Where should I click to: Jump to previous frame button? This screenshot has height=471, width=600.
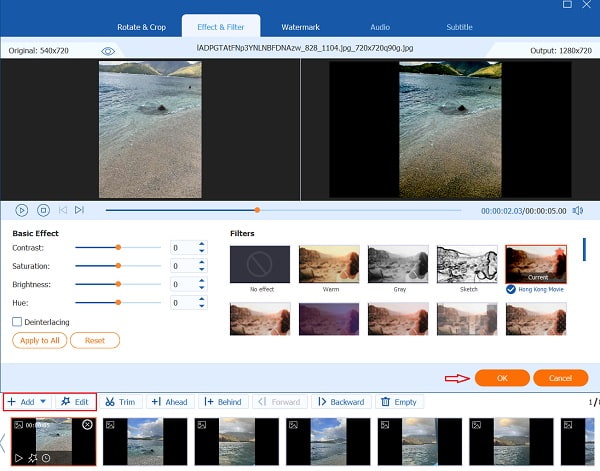pyautogui.click(x=63, y=210)
